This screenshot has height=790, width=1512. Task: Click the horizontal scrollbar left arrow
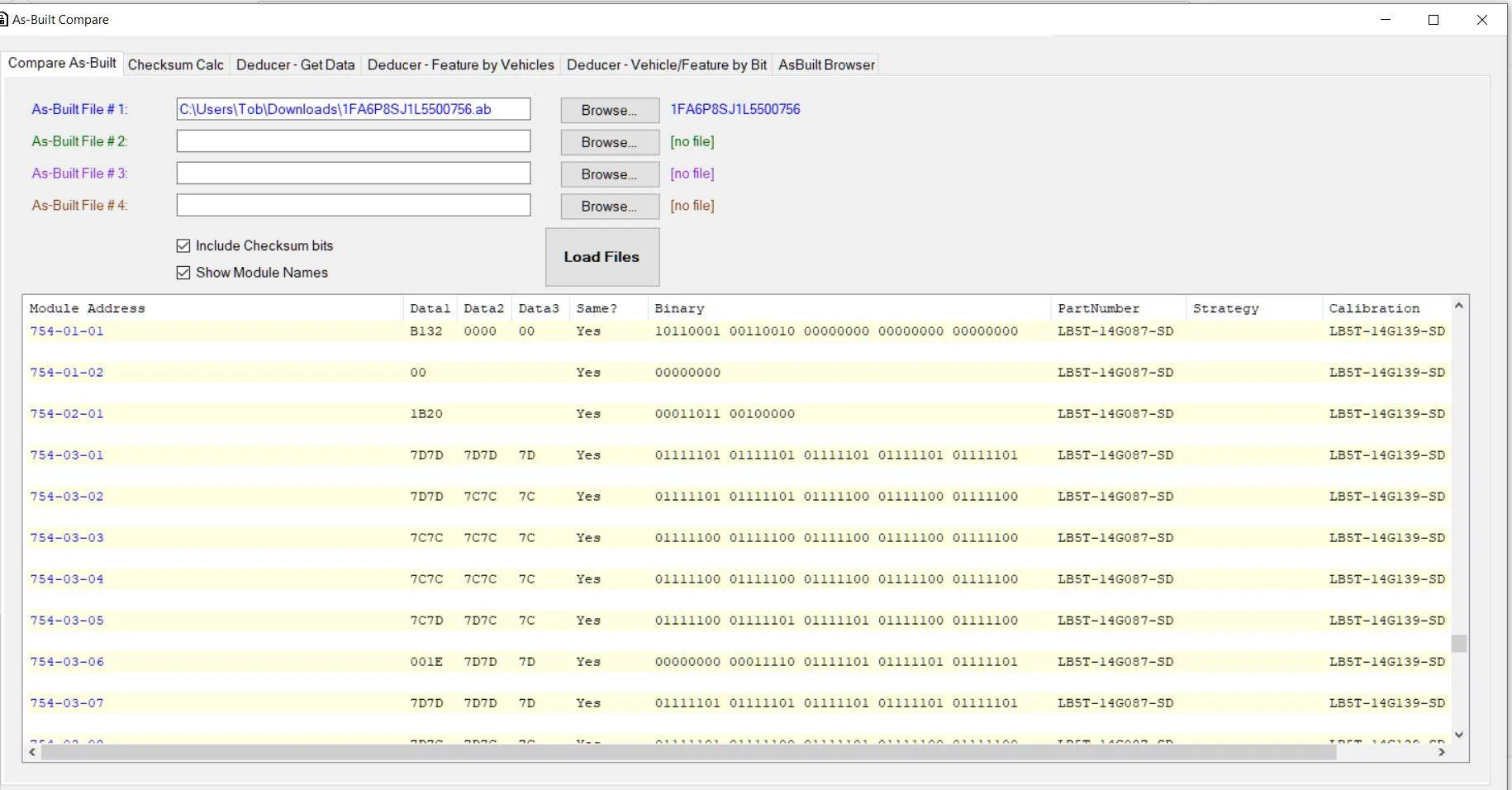click(x=32, y=753)
